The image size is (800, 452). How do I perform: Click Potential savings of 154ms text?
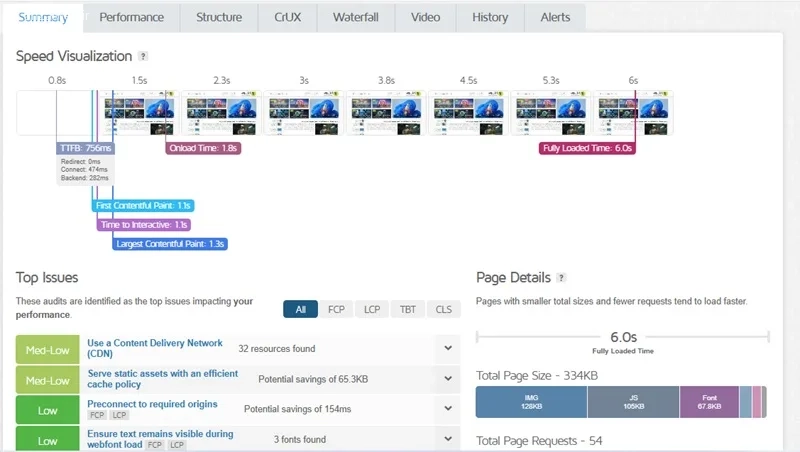[x=297, y=409]
